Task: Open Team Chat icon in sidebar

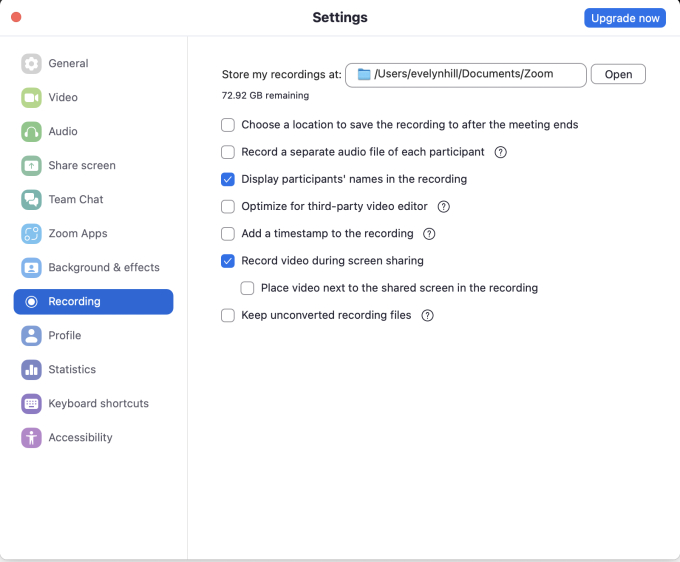Action: [x=31, y=200]
